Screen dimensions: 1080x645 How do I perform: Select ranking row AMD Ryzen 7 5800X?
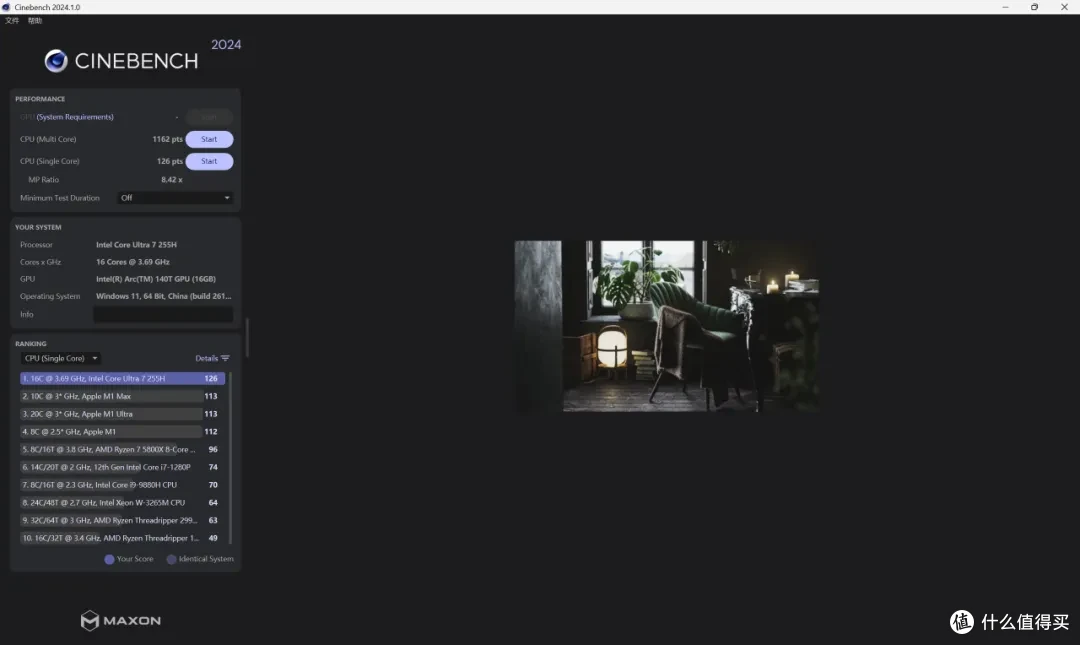[x=122, y=449]
